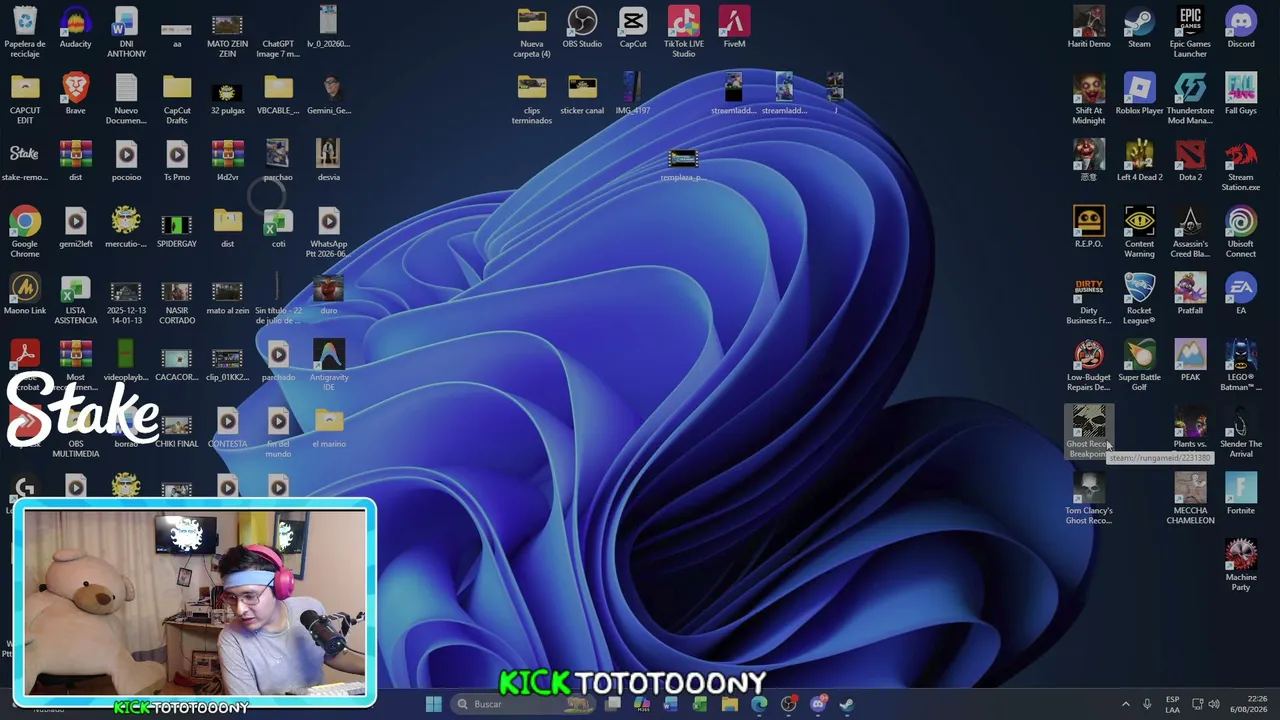Open File Explorer from the taskbar

(730, 704)
